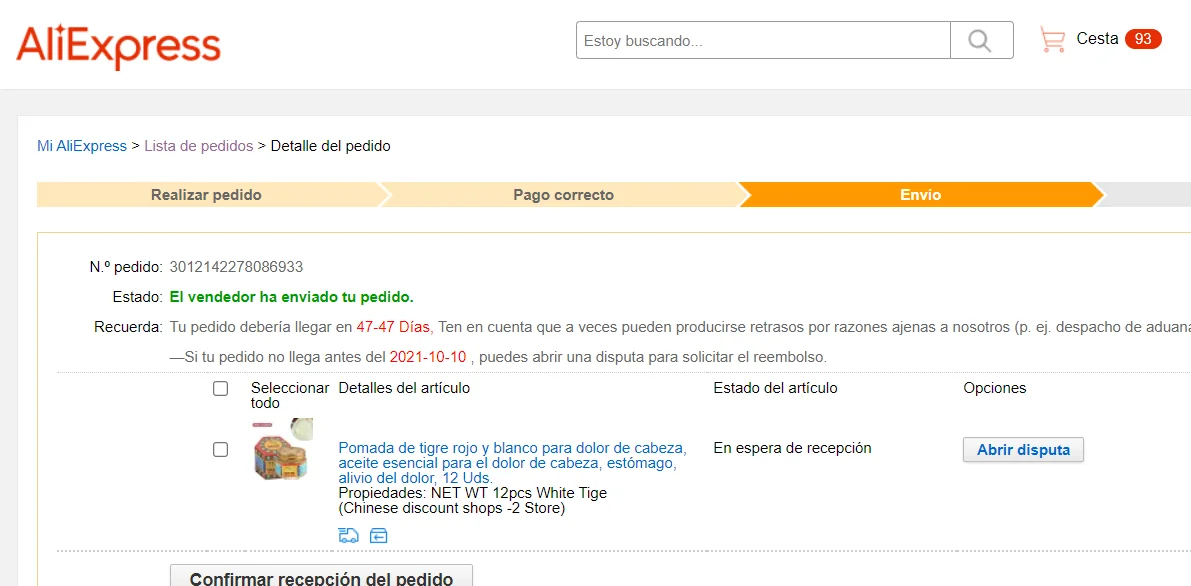Click the order number 3012142278086933
The image size is (1191, 586).
[x=237, y=267]
